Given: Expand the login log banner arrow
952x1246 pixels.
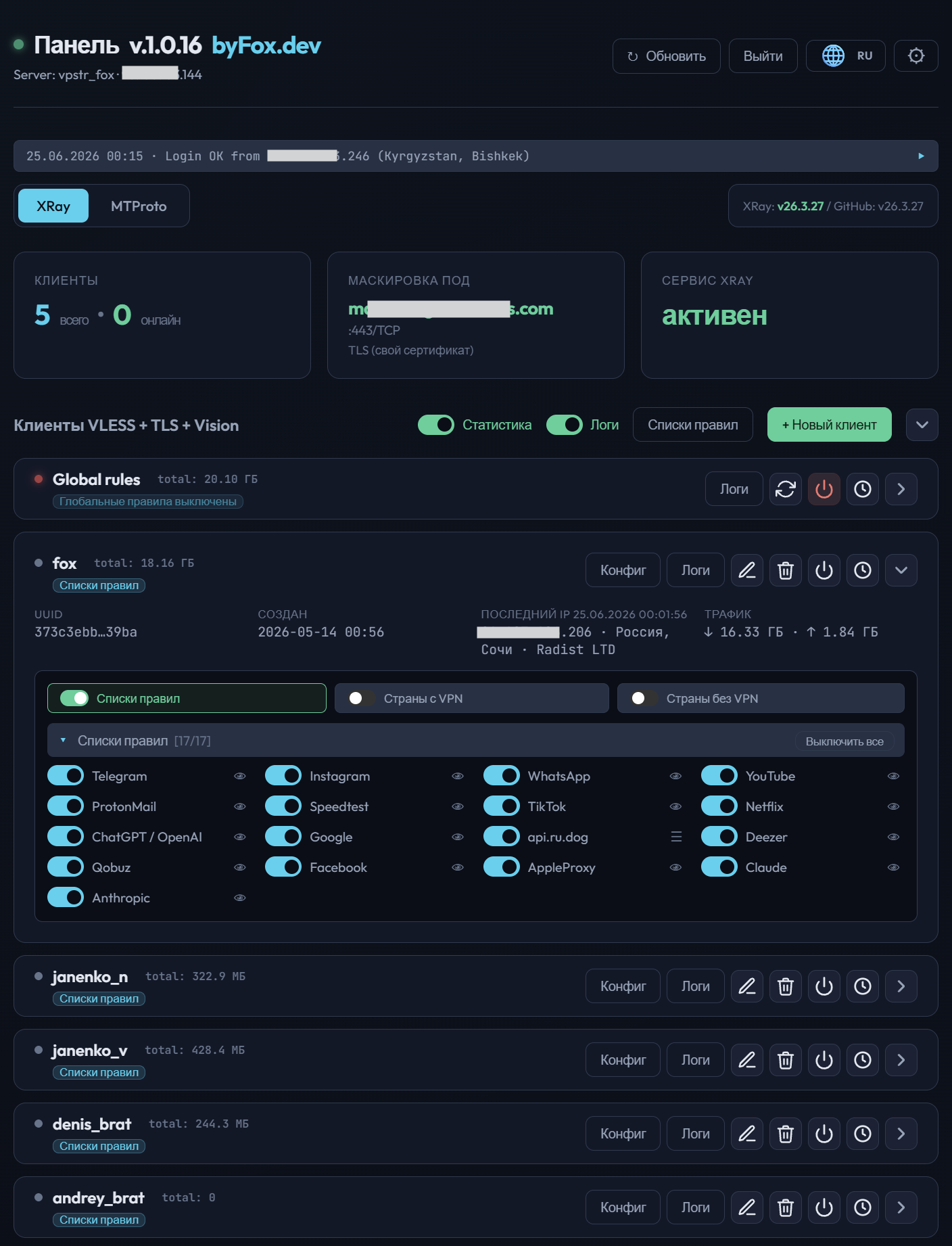Looking at the screenshot, I should click(x=921, y=156).
